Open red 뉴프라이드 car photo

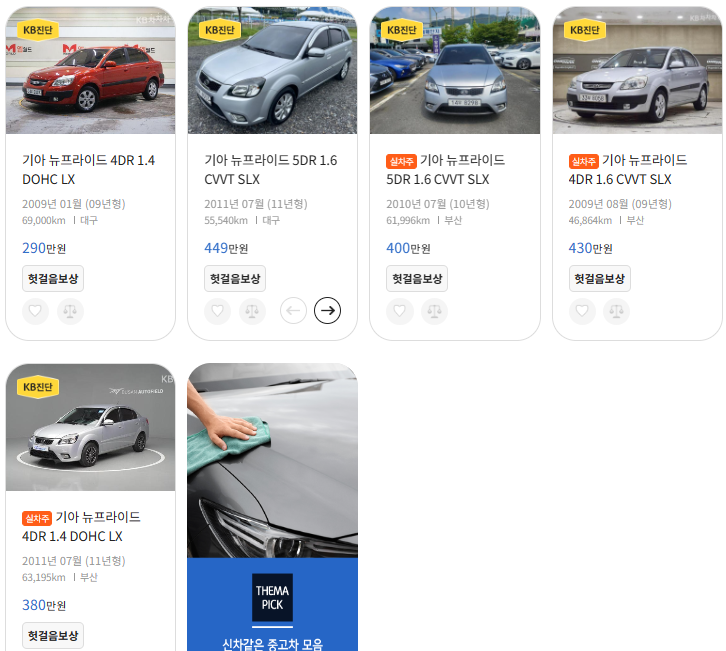click(x=90, y=70)
